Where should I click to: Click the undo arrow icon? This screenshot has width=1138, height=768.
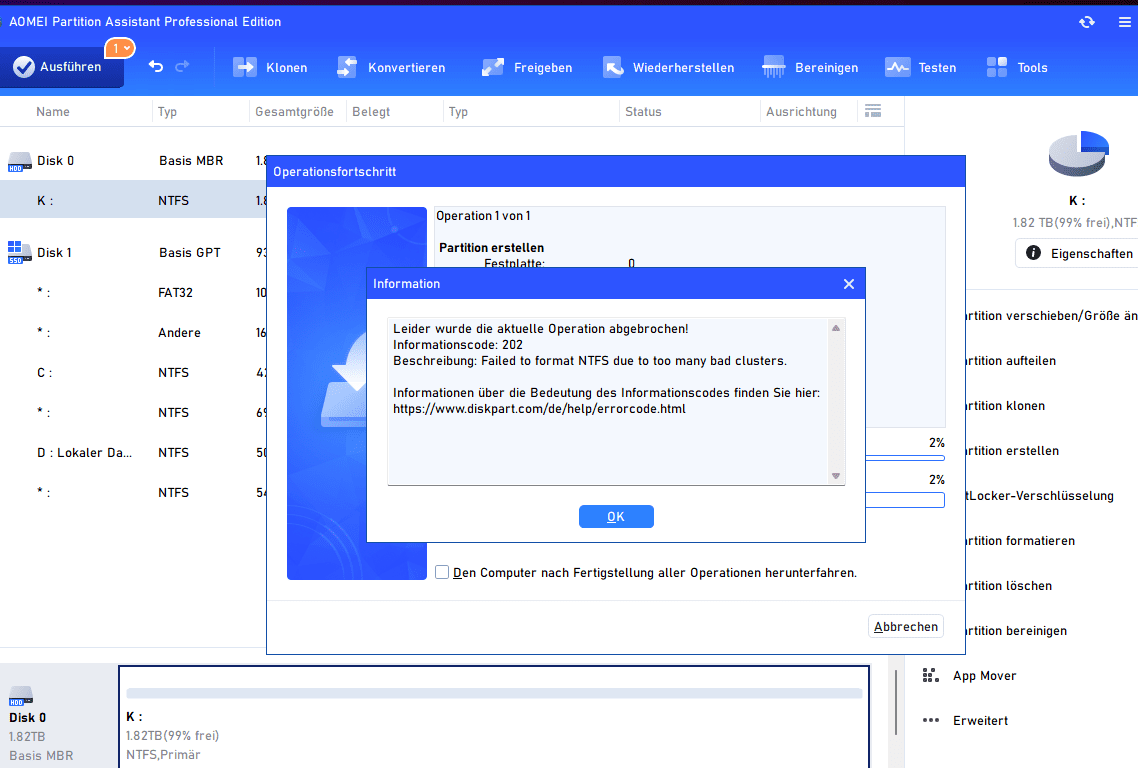tap(155, 67)
